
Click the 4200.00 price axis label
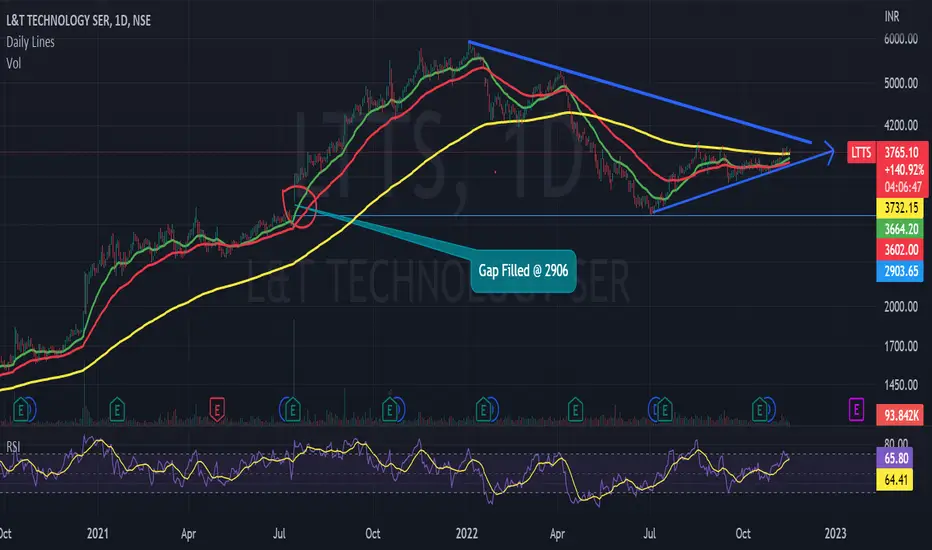900,125
